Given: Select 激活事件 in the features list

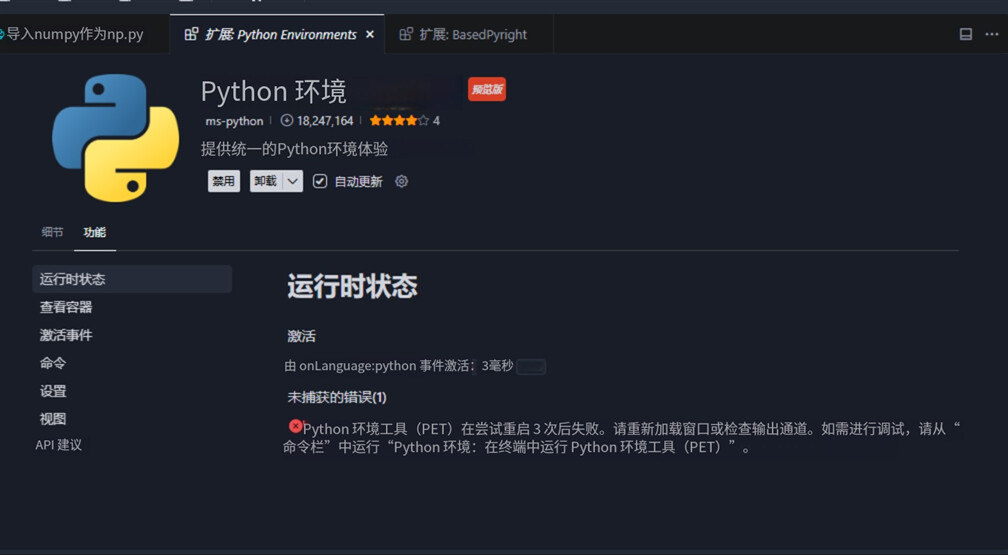Looking at the screenshot, I should coord(66,335).
